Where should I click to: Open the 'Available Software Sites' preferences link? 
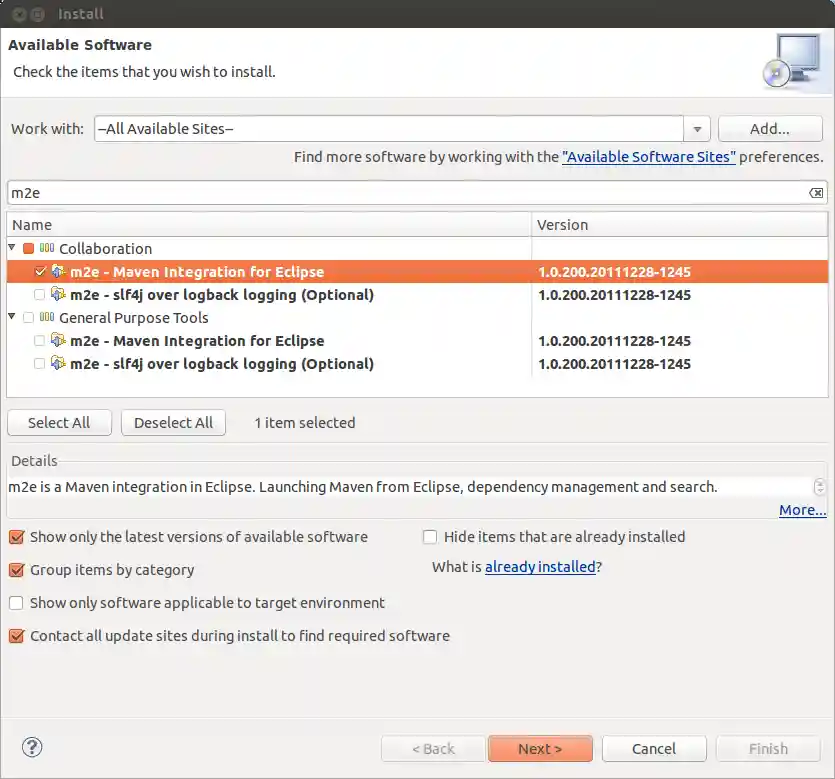[649, 156]
